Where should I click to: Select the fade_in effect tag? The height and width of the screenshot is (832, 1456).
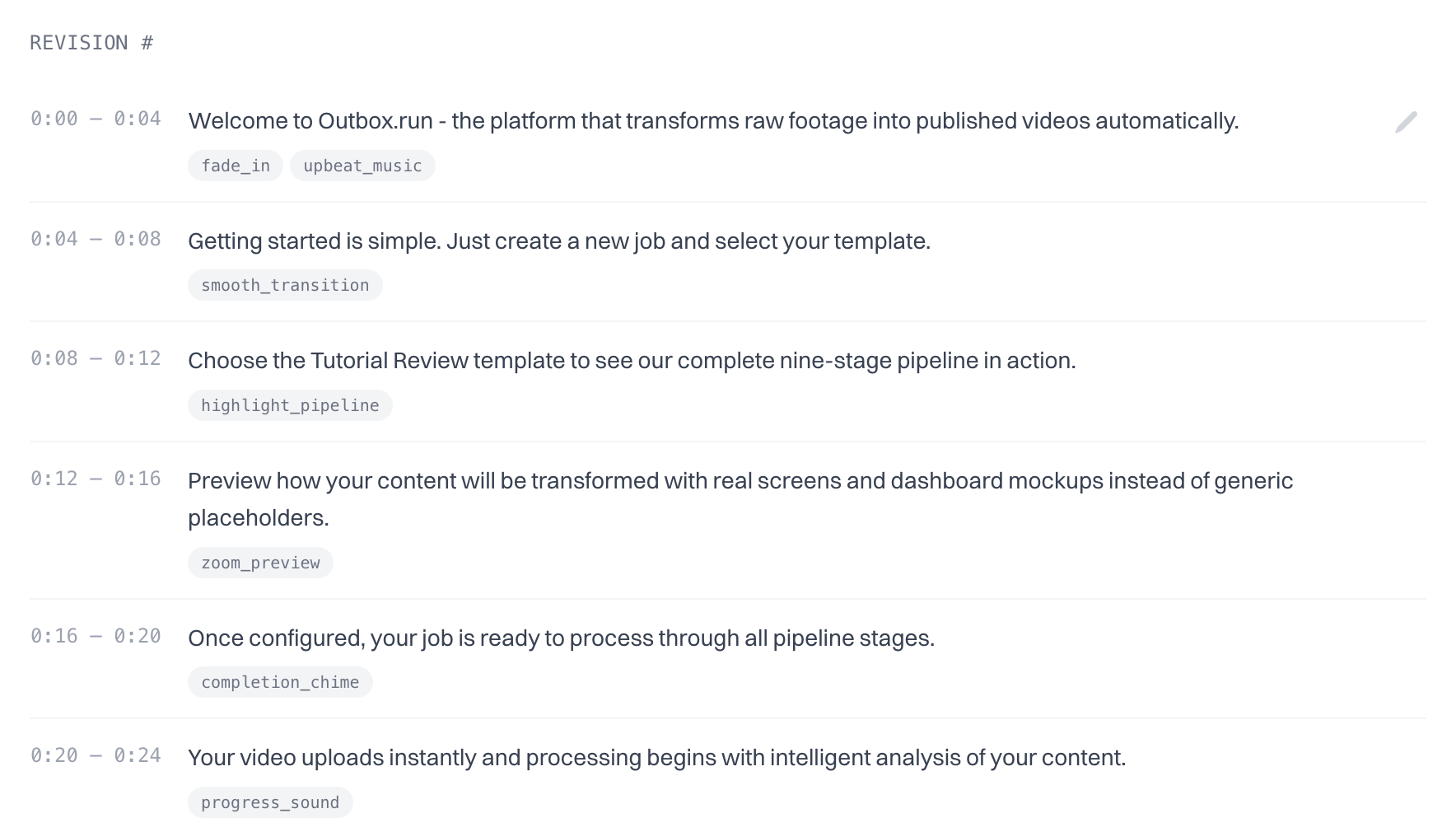point(236,166)
